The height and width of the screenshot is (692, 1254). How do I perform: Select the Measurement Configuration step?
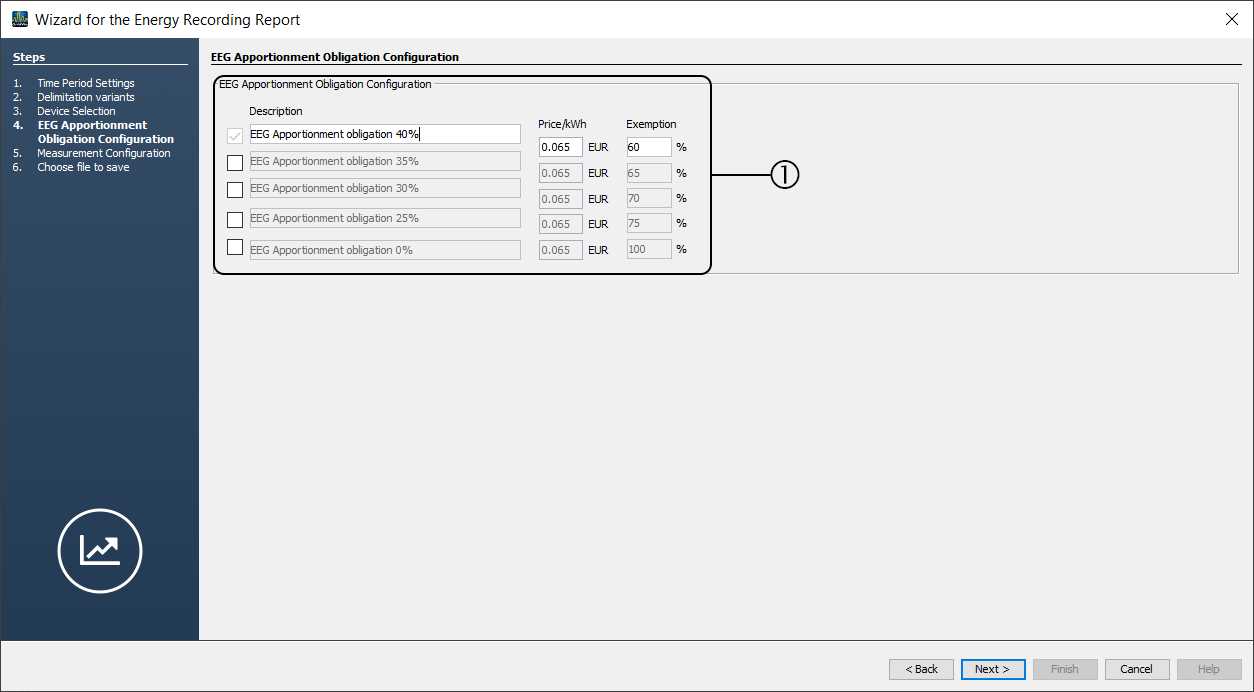pos(104,153)
